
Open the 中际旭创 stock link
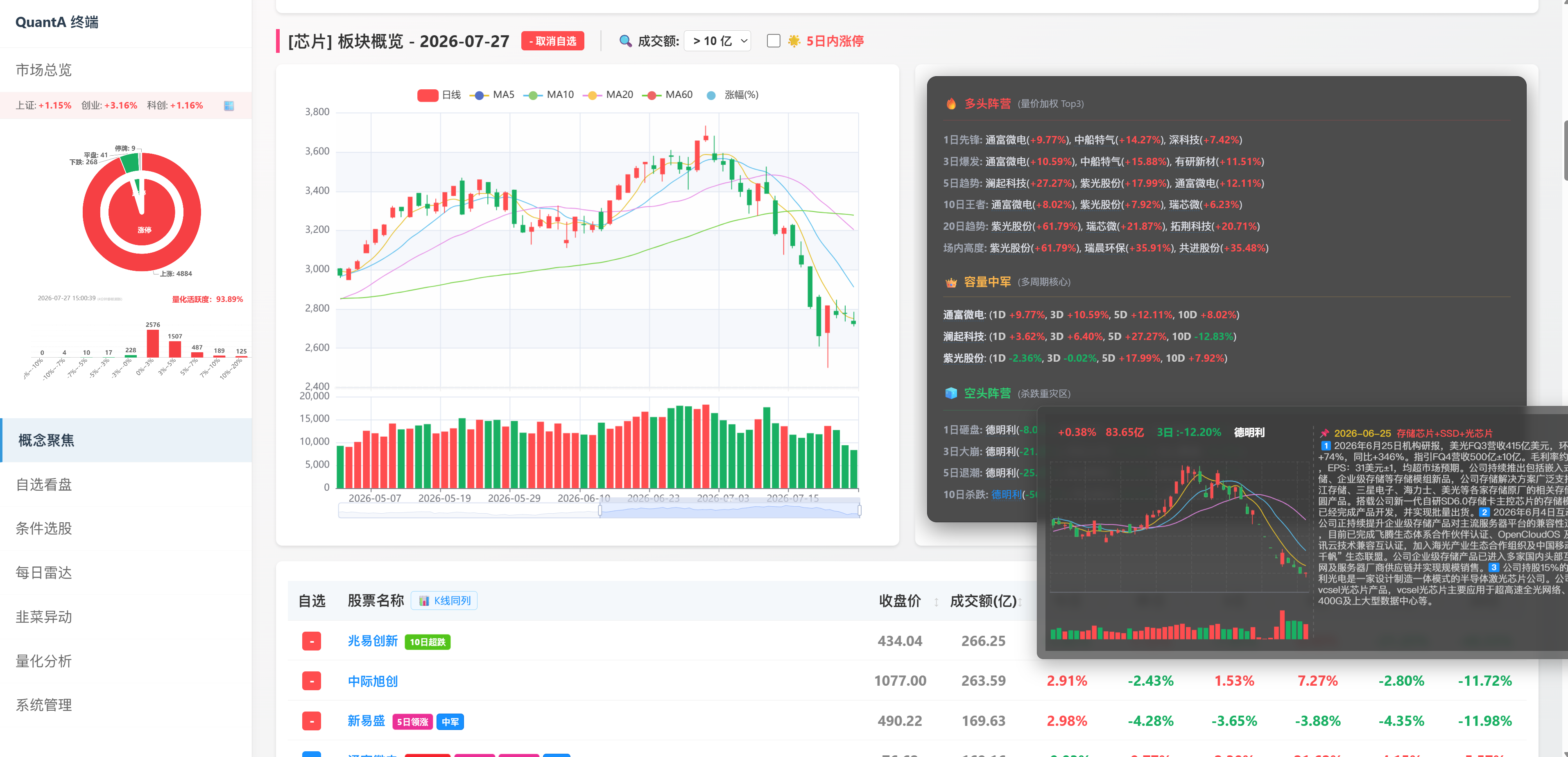click(x=373, y=682)
